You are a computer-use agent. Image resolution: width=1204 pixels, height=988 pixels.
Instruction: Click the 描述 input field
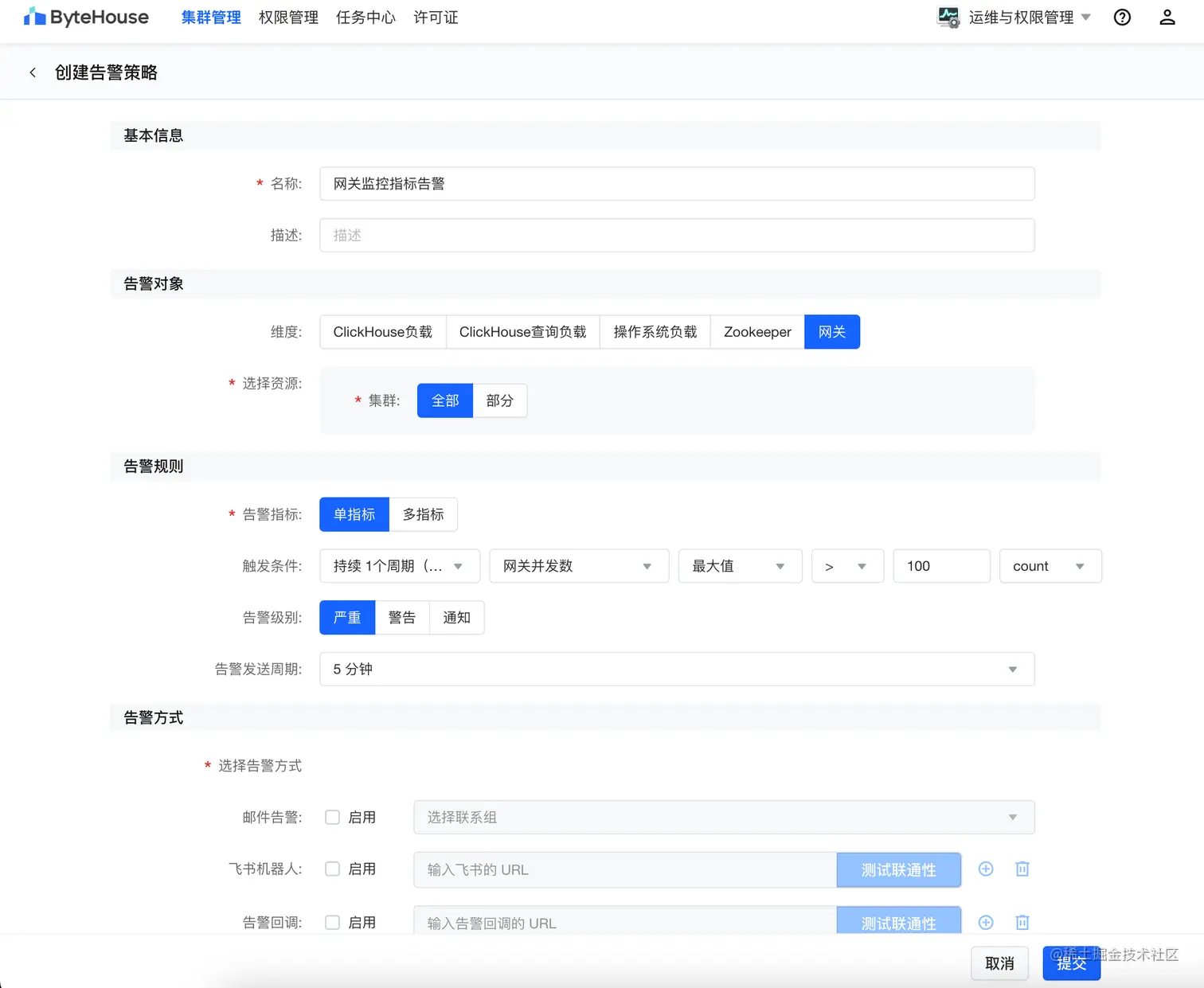(x=676, y=235)
